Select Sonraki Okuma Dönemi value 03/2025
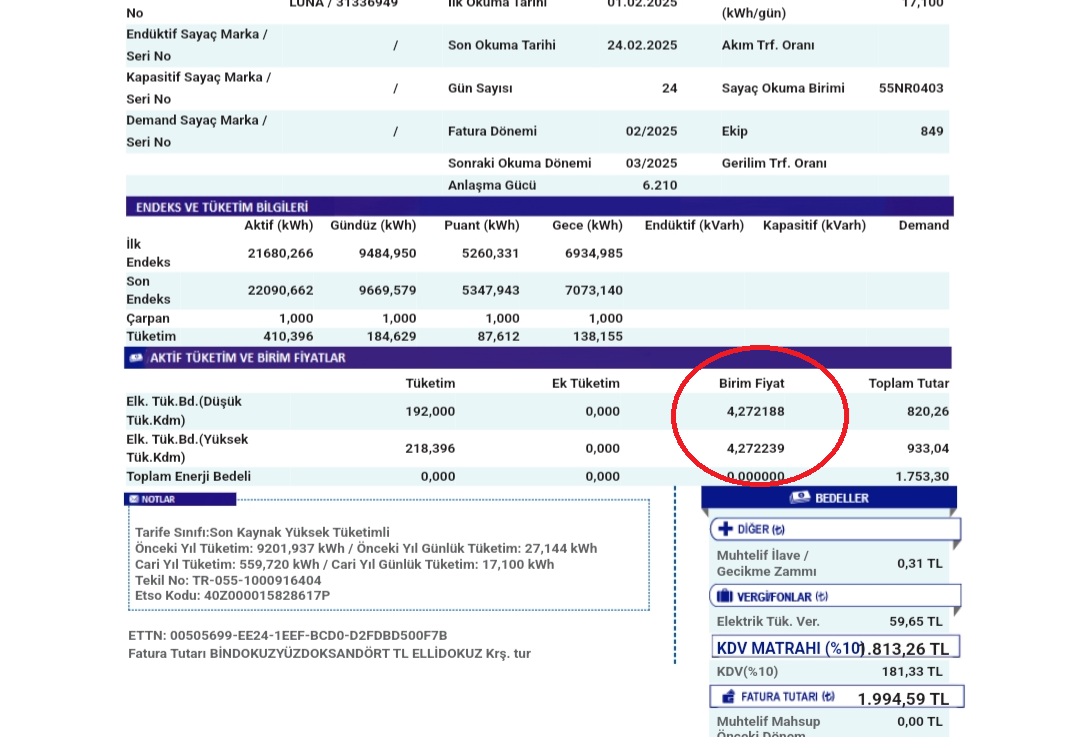The width and height of the screenshot is (1080, 750). (651, 163)
